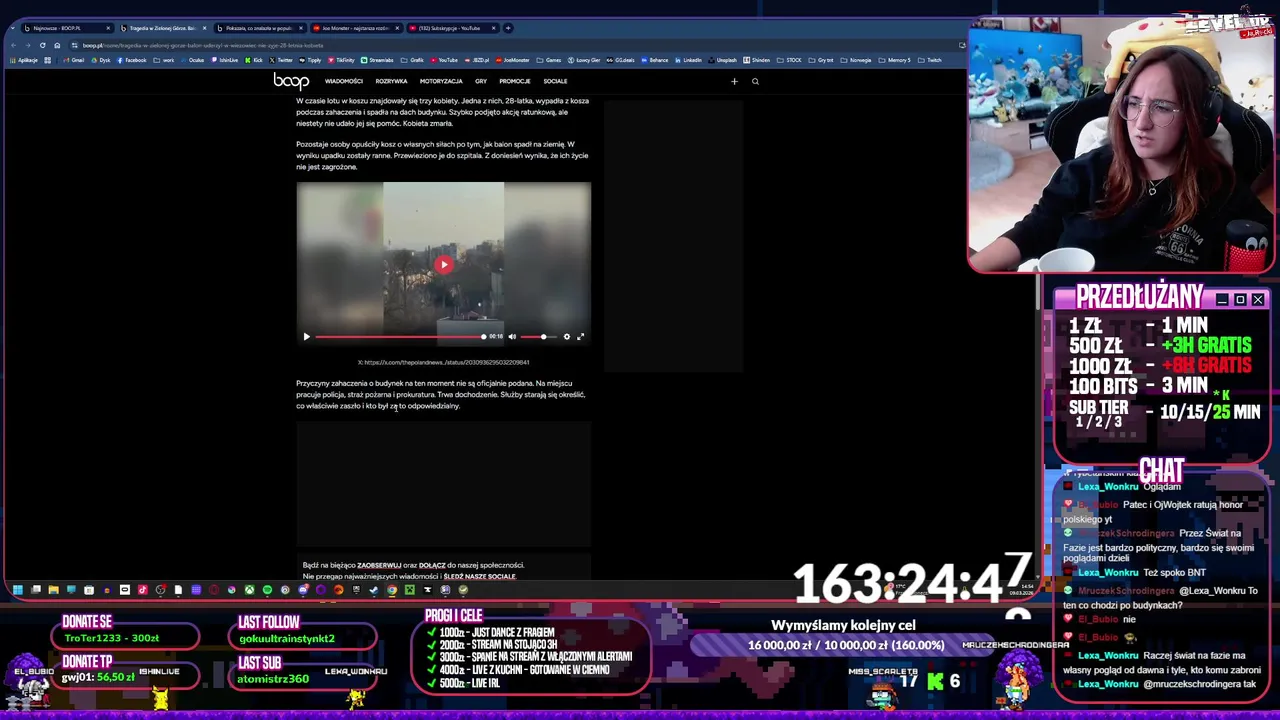This screenshot has width=1280, height=720.
Task: Expand the STOCK bookmarks folder
Action: [789, 60]
